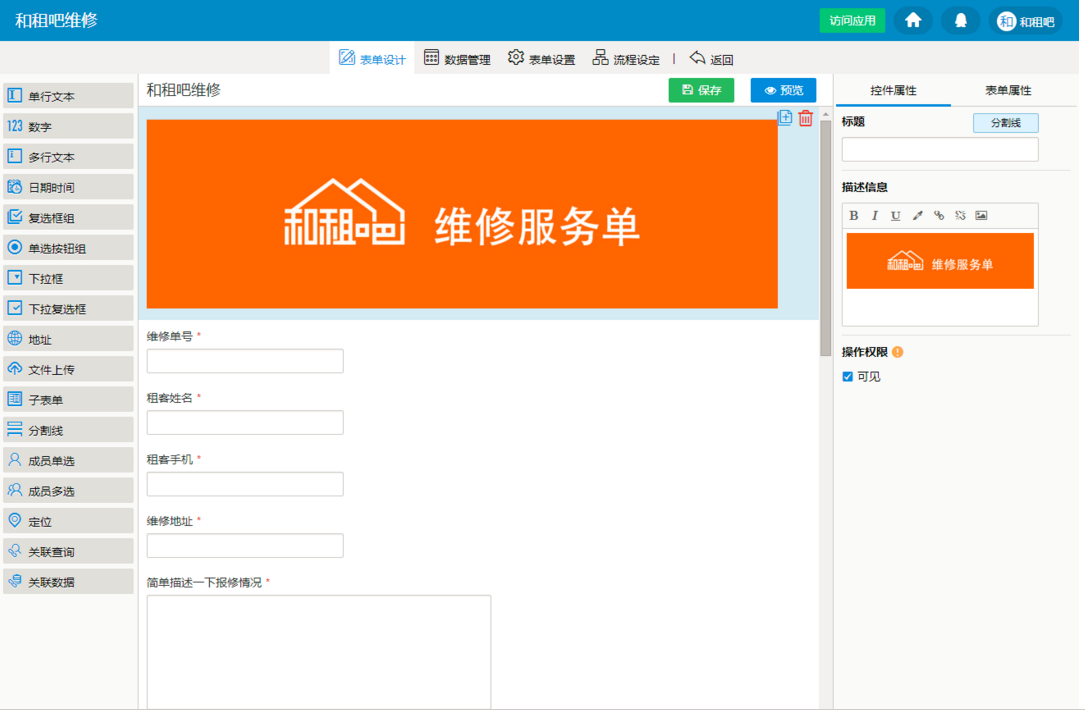1085x710 pixels.
Task: Delete the banner with the trash icon
Action: coord(805,118)
